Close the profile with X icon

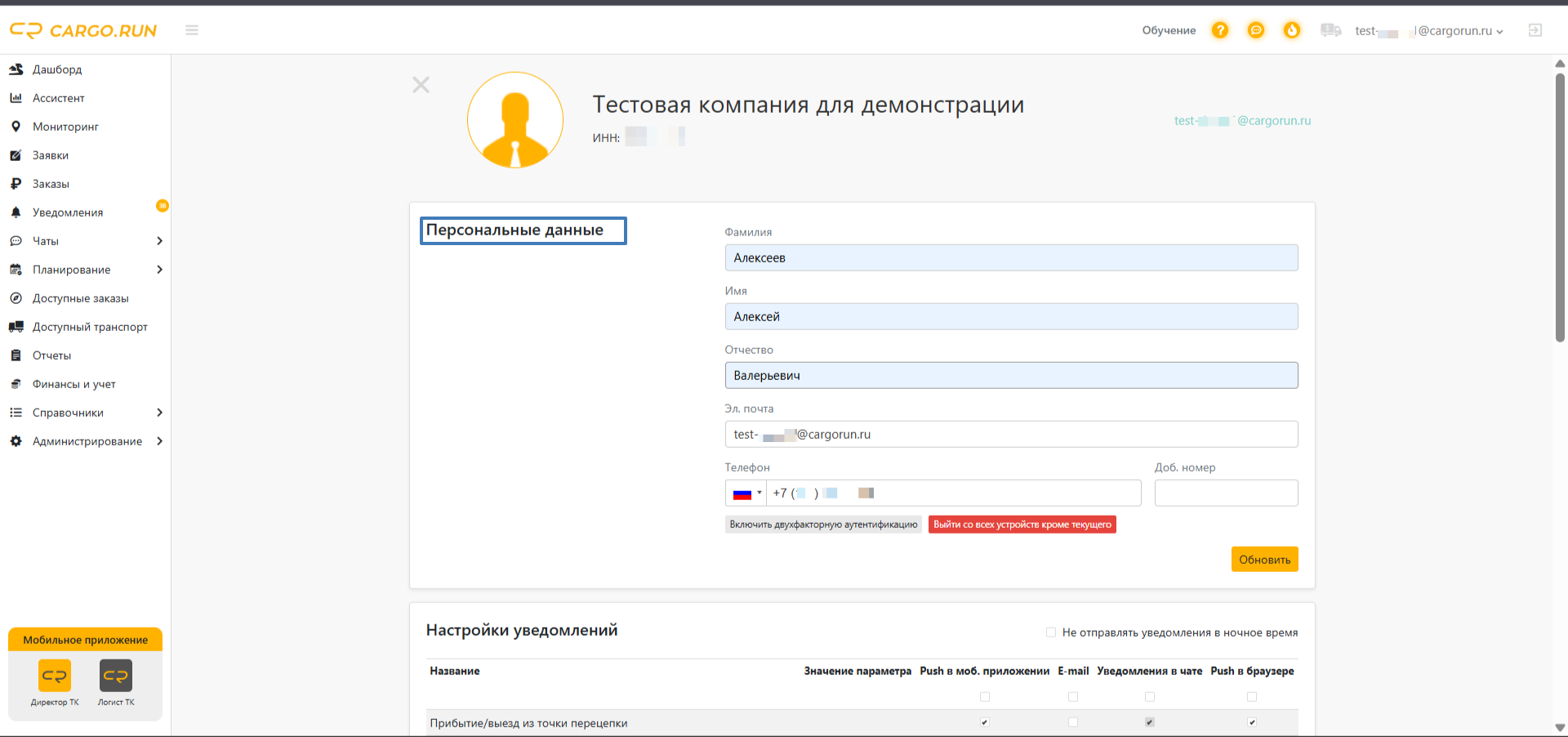(421, 85)
